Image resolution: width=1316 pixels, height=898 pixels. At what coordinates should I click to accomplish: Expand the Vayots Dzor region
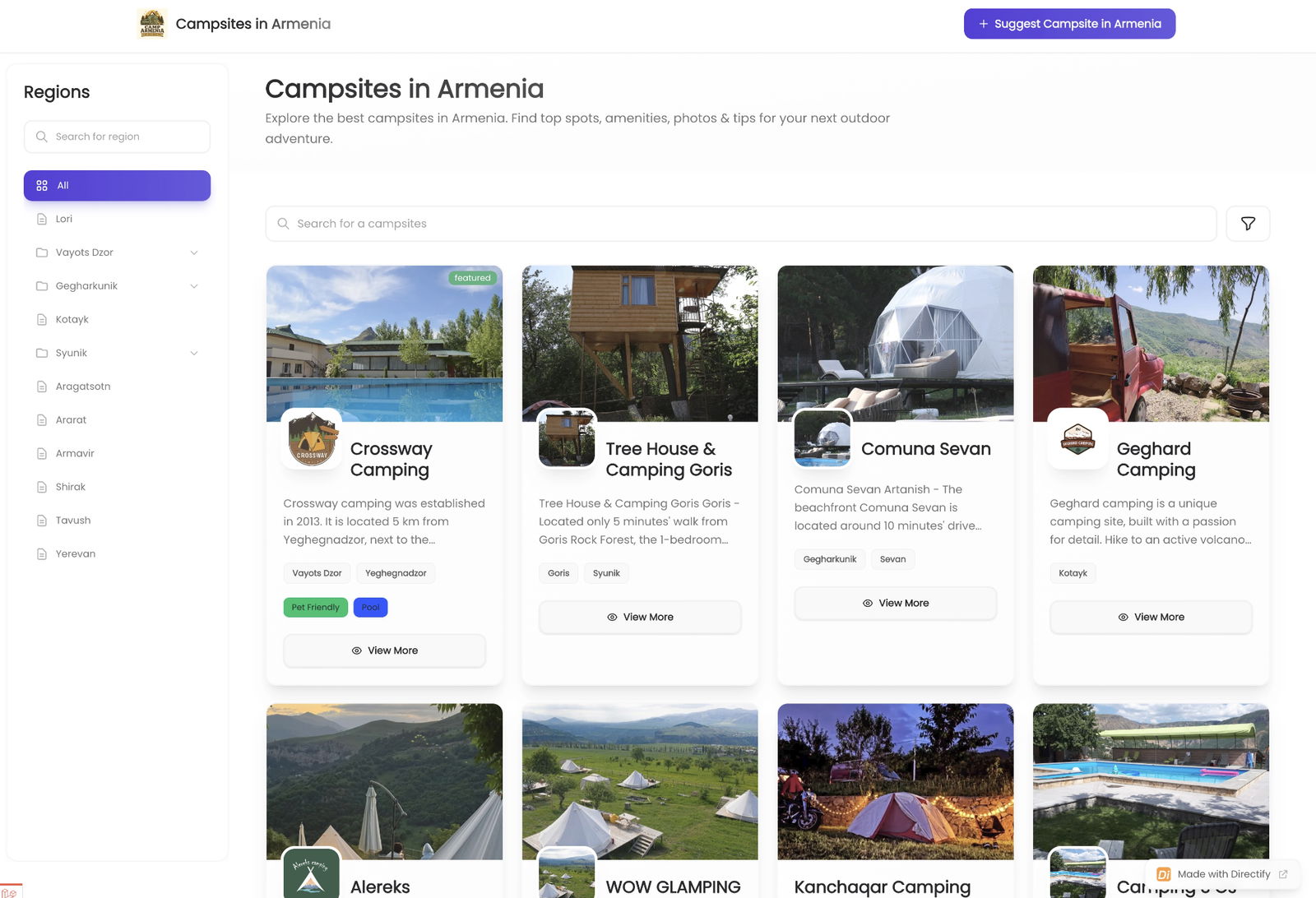(x=194, y=252)
